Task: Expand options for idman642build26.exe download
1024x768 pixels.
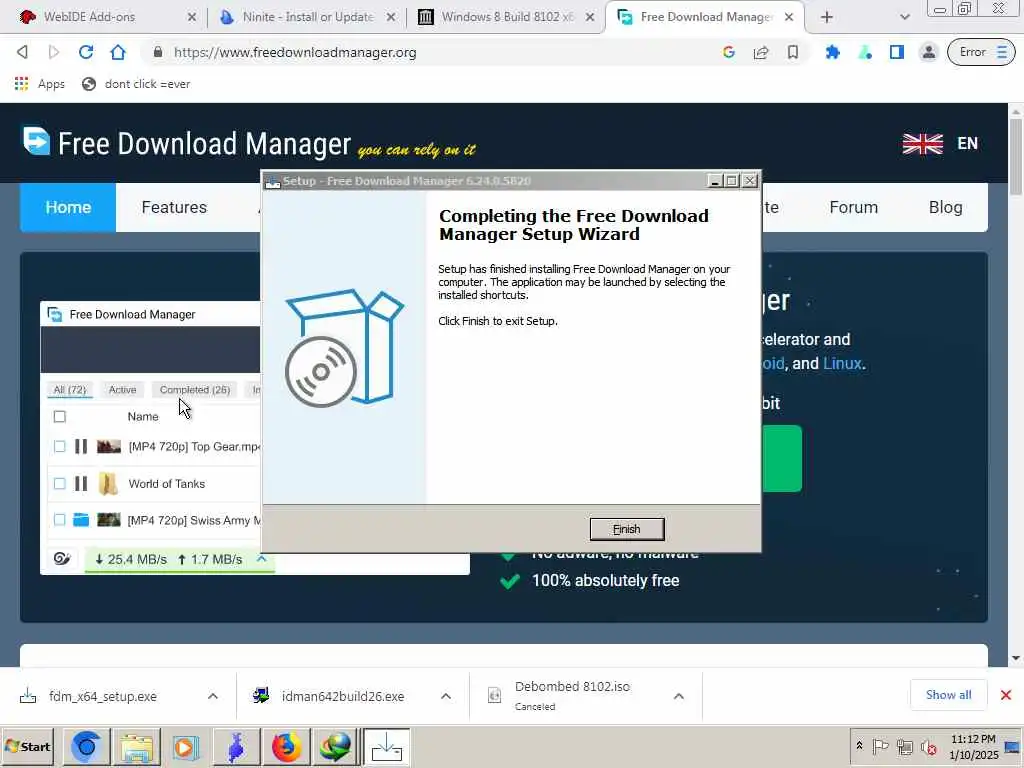Action: (445, 696)
